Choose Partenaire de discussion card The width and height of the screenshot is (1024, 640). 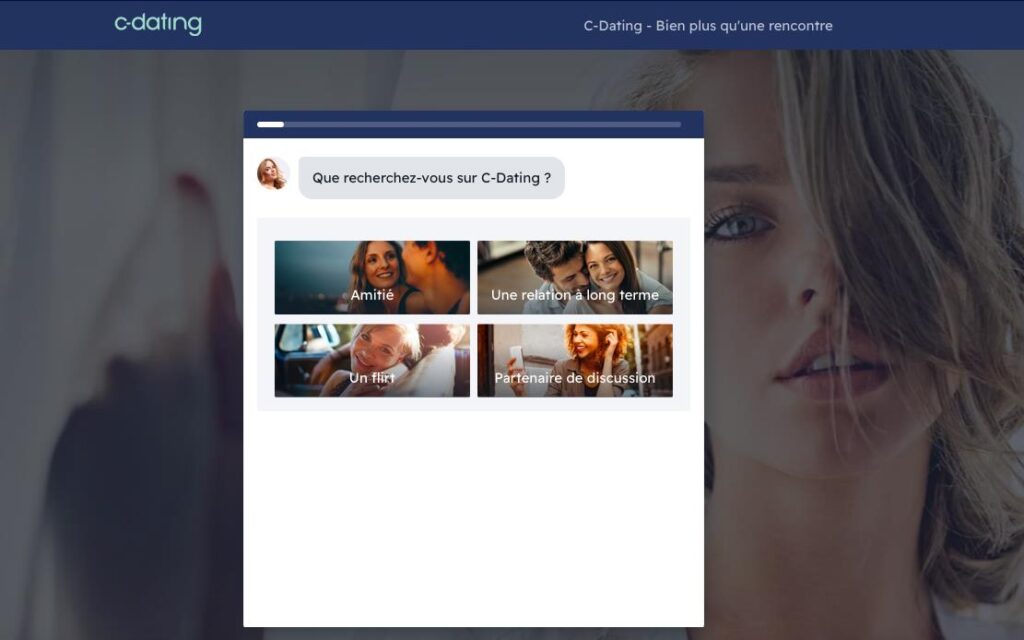pos(575,360)
